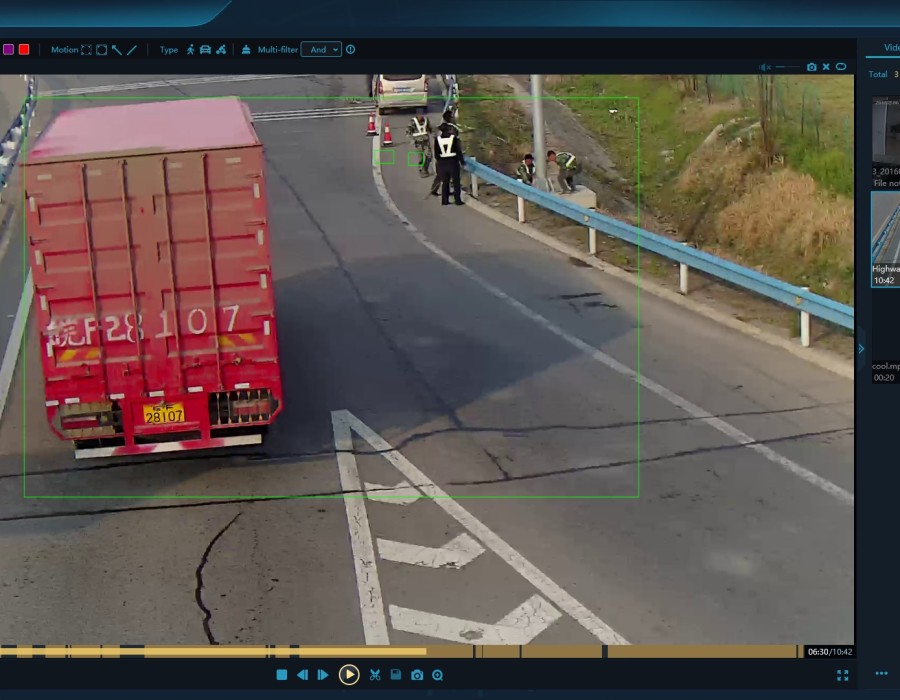Take snapshot with bottom camera icon
Image resolution: width=900 pixels, height=700 pixels.
tap(417, 675)
